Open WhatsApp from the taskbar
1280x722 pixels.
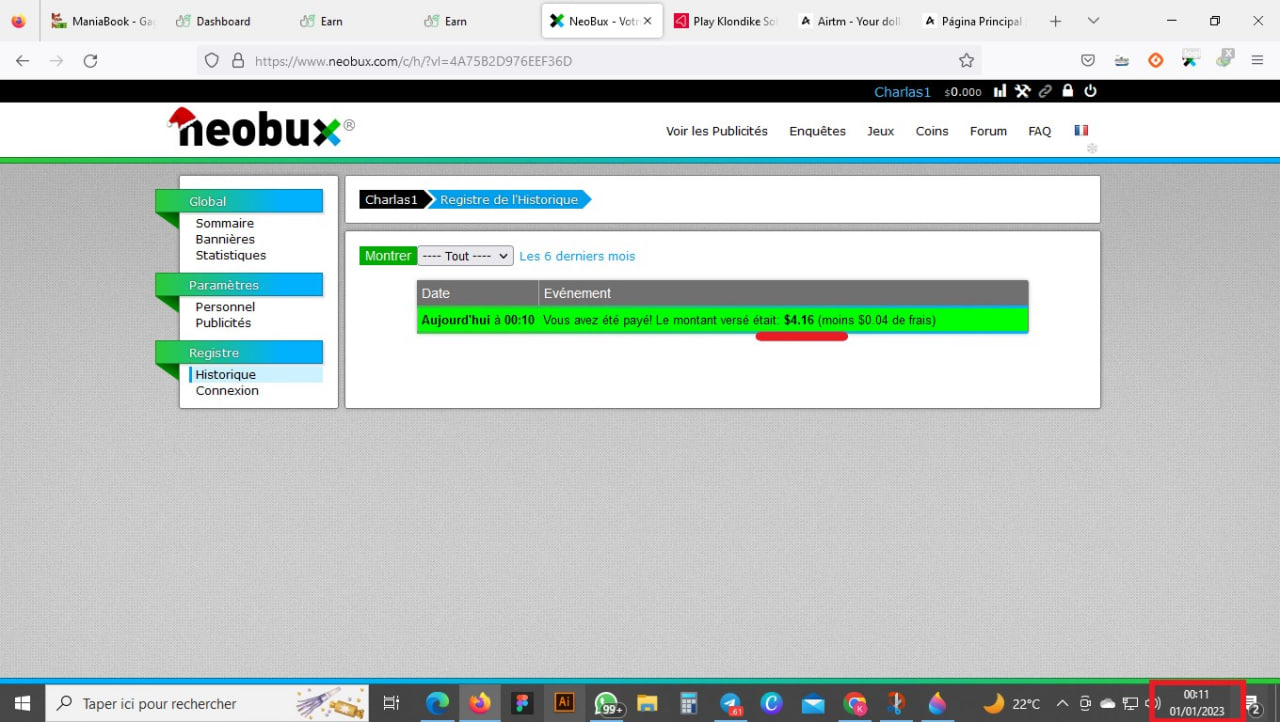click(x=606, y=703)
